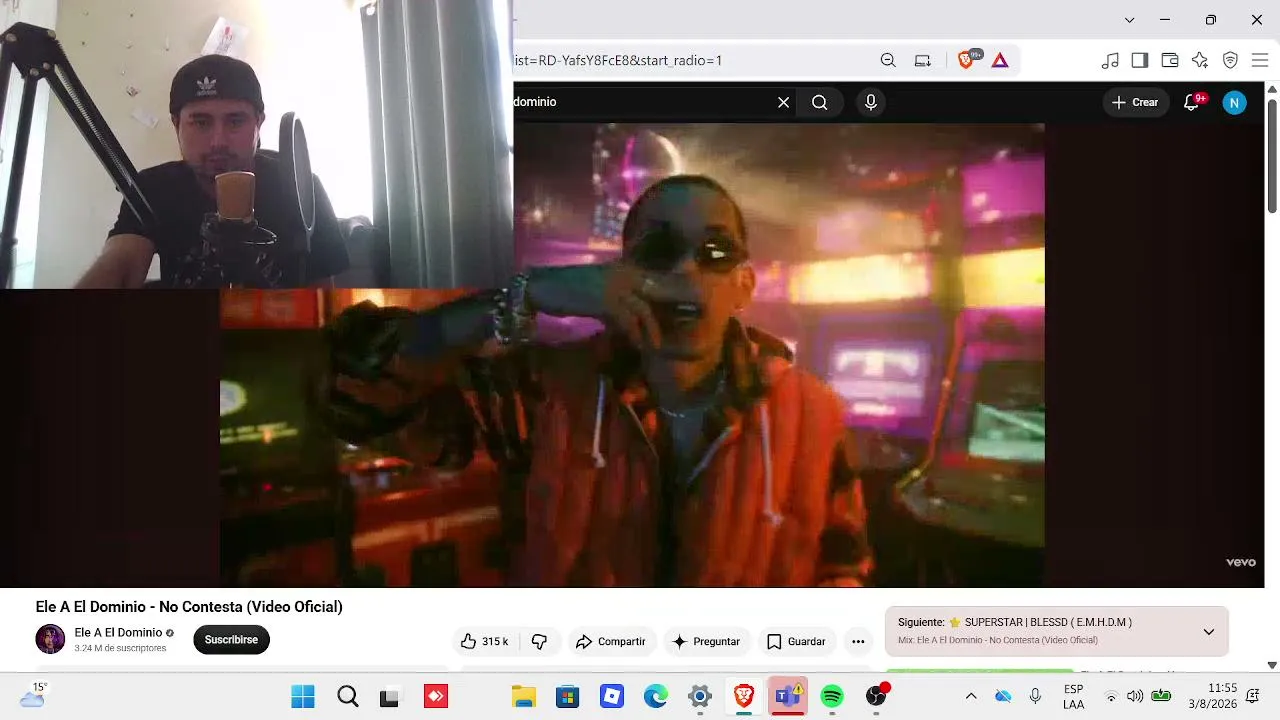Click the Compartir share button
Screen dimensions: 1280x720
610,641
